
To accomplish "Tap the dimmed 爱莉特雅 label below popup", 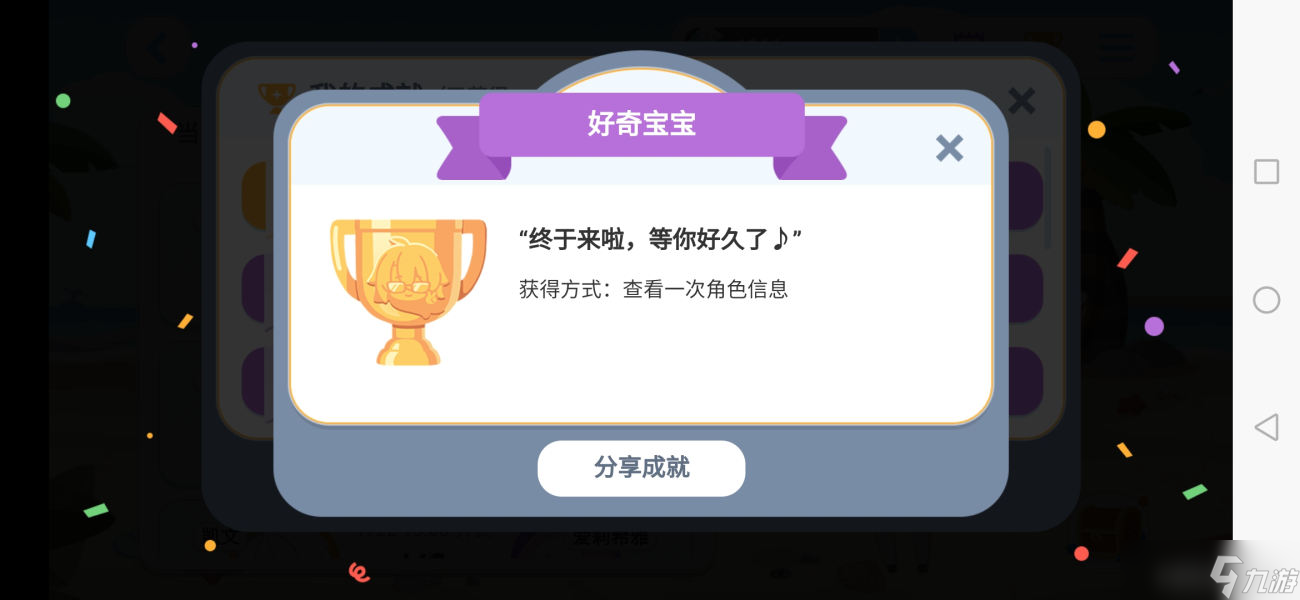I will pyautogui.click(x=611, y=538).
